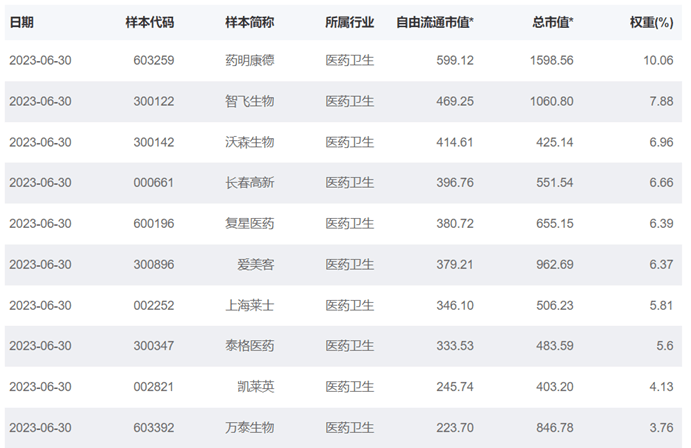
Task: Click total market value 425.14
Action: coord(555,142)
